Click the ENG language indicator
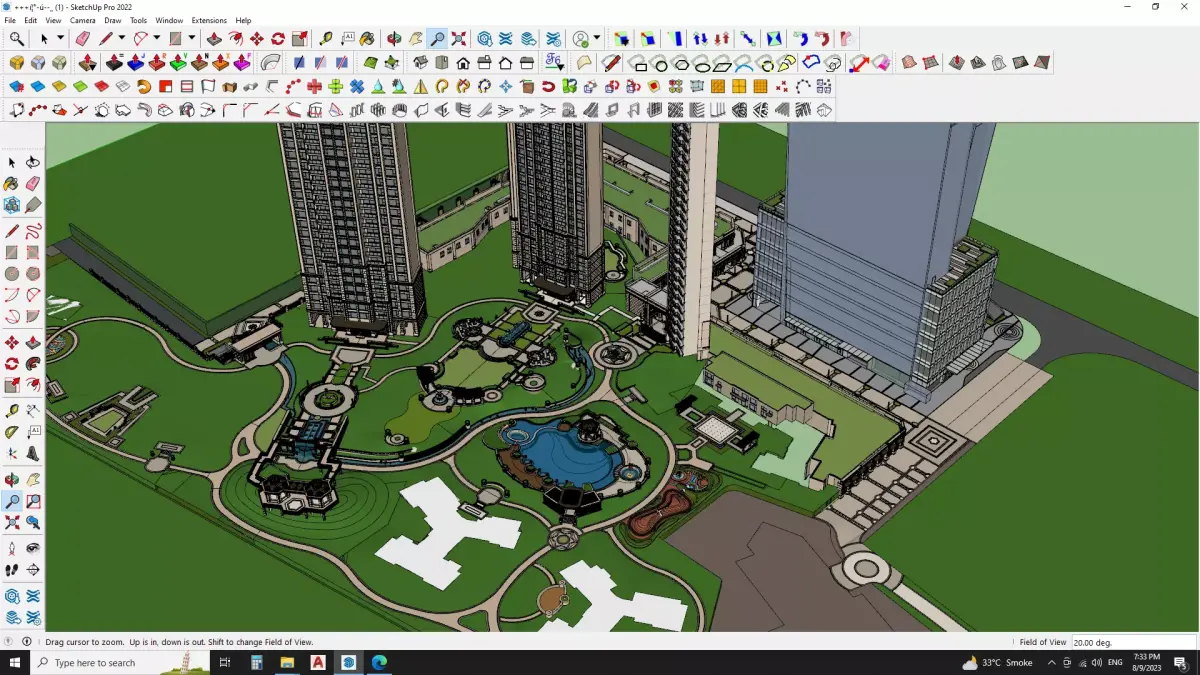1200x675 pixels. tap(1113, 662)
